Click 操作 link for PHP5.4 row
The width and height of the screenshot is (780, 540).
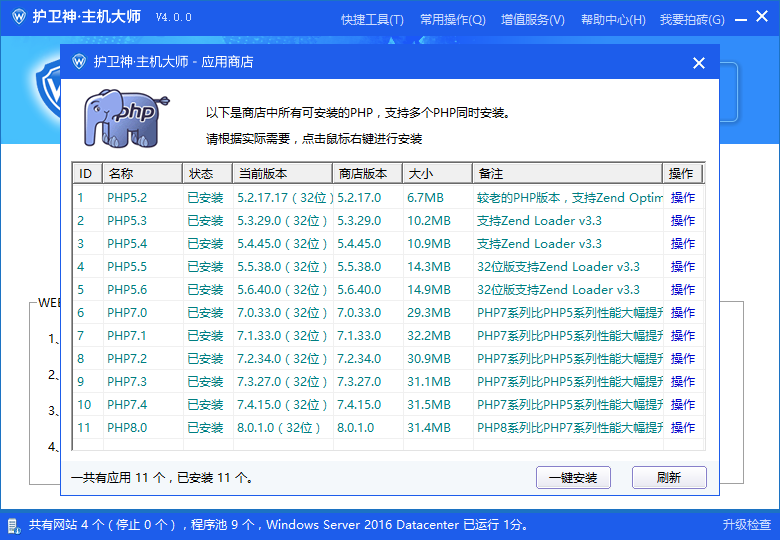[x=682, y=243]
